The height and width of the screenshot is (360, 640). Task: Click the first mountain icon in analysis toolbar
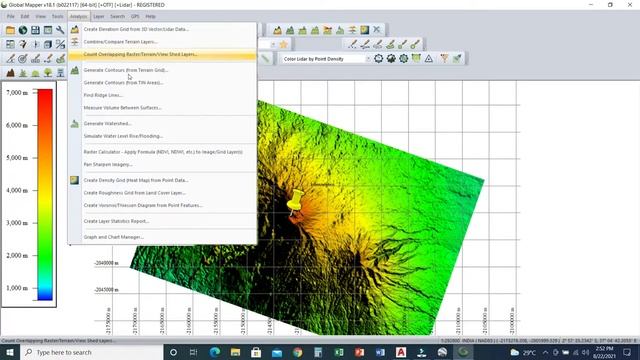278,30
